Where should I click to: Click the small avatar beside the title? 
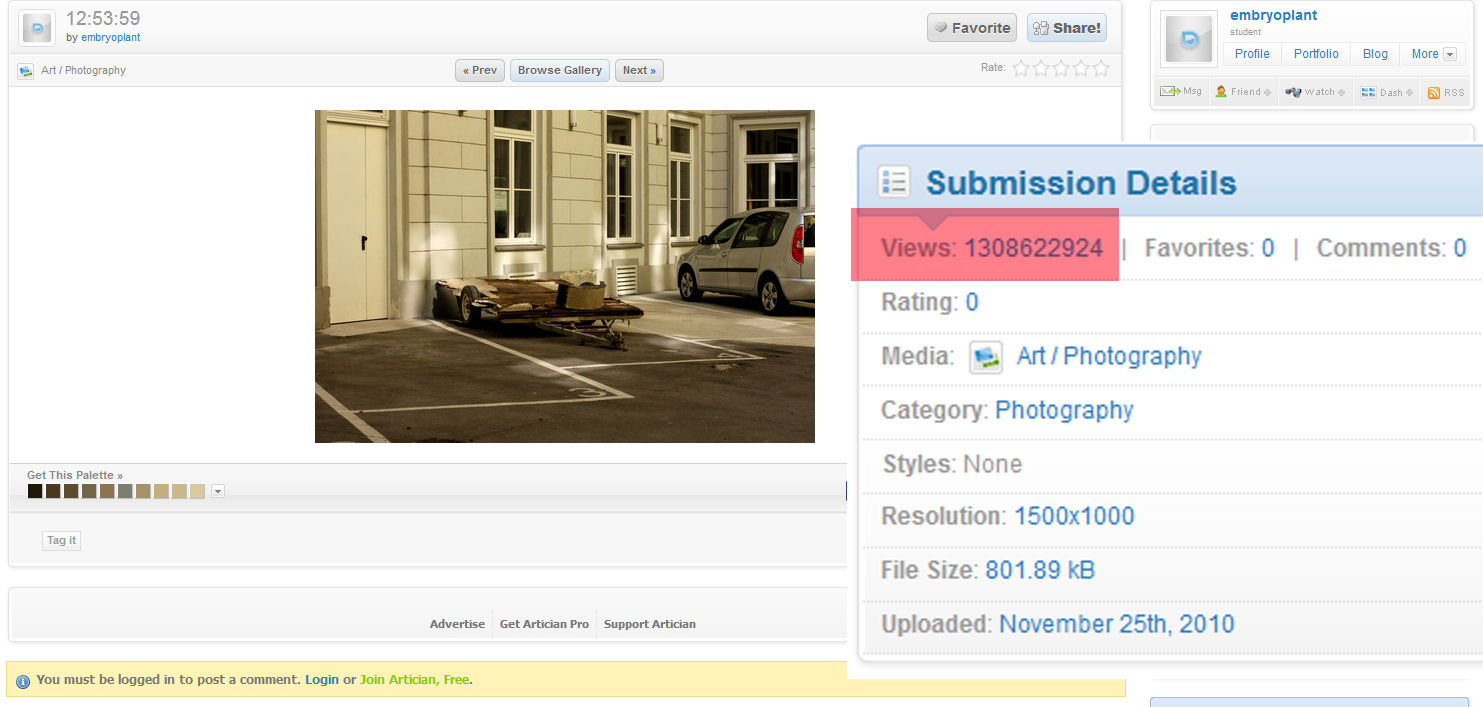tap(38, 28)
